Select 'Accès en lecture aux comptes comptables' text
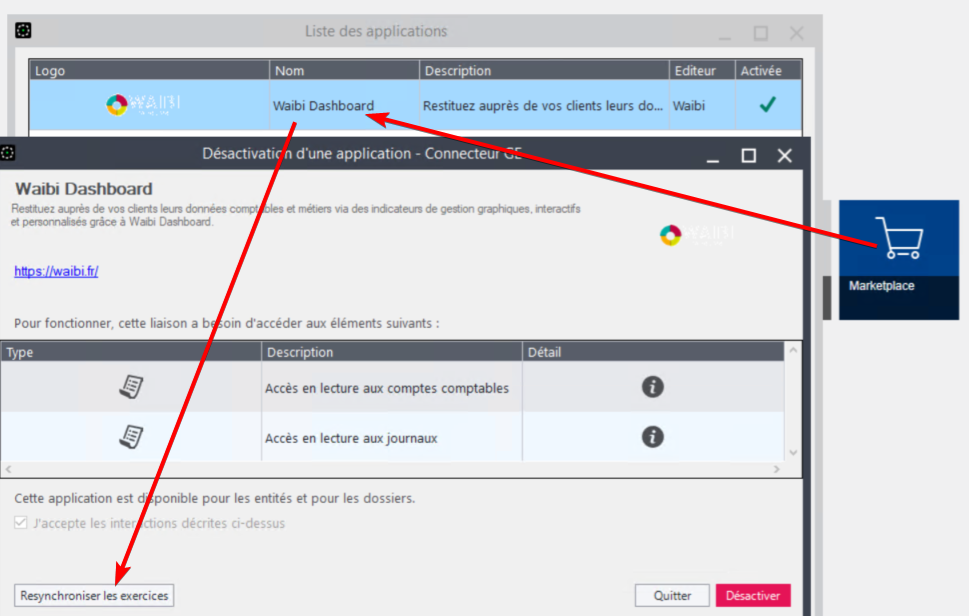This screenshot has height=616, width=969. tap(387, 388)
